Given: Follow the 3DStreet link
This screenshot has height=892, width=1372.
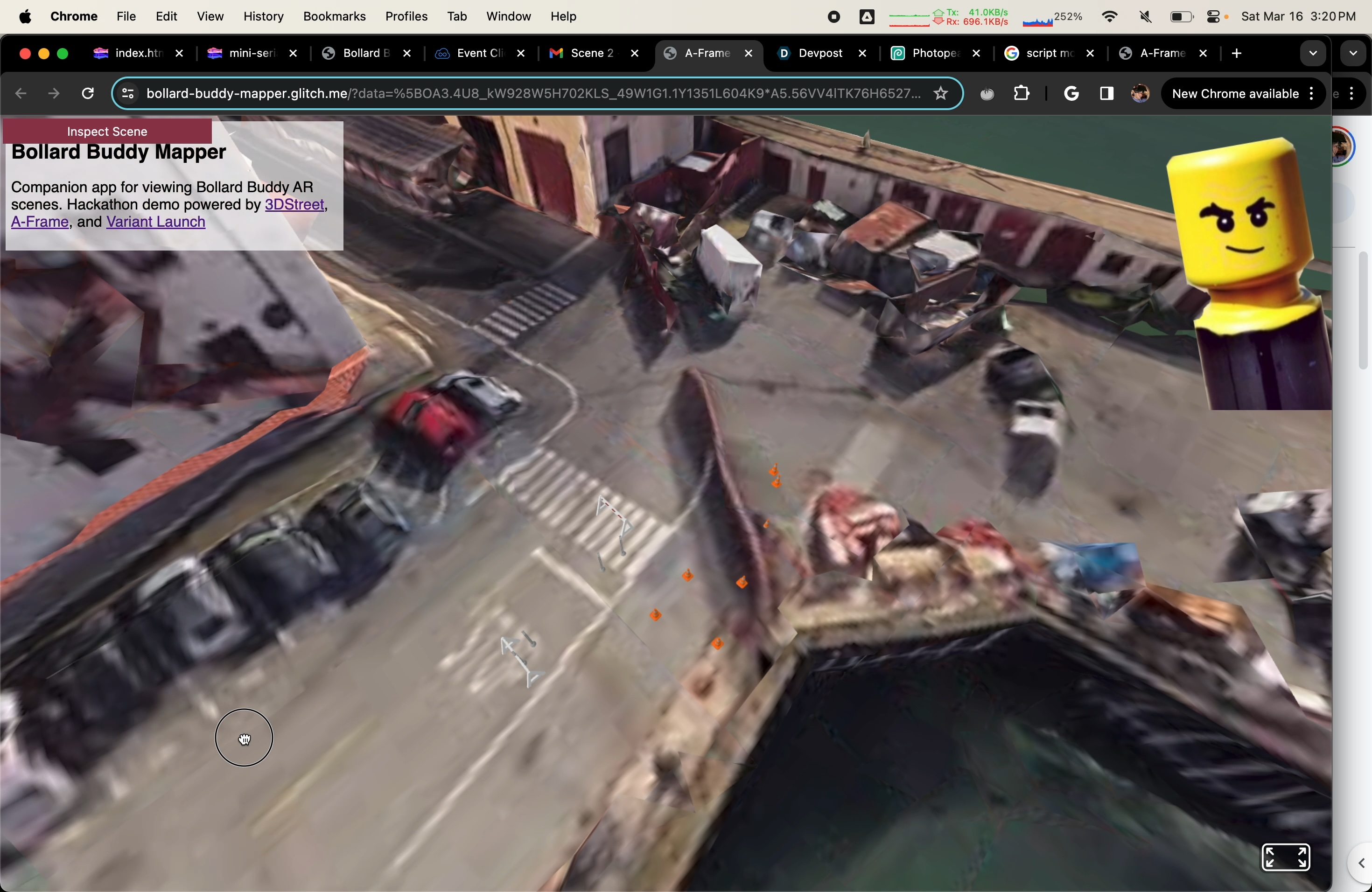Looking at the screenshot, I should [294, 204].
